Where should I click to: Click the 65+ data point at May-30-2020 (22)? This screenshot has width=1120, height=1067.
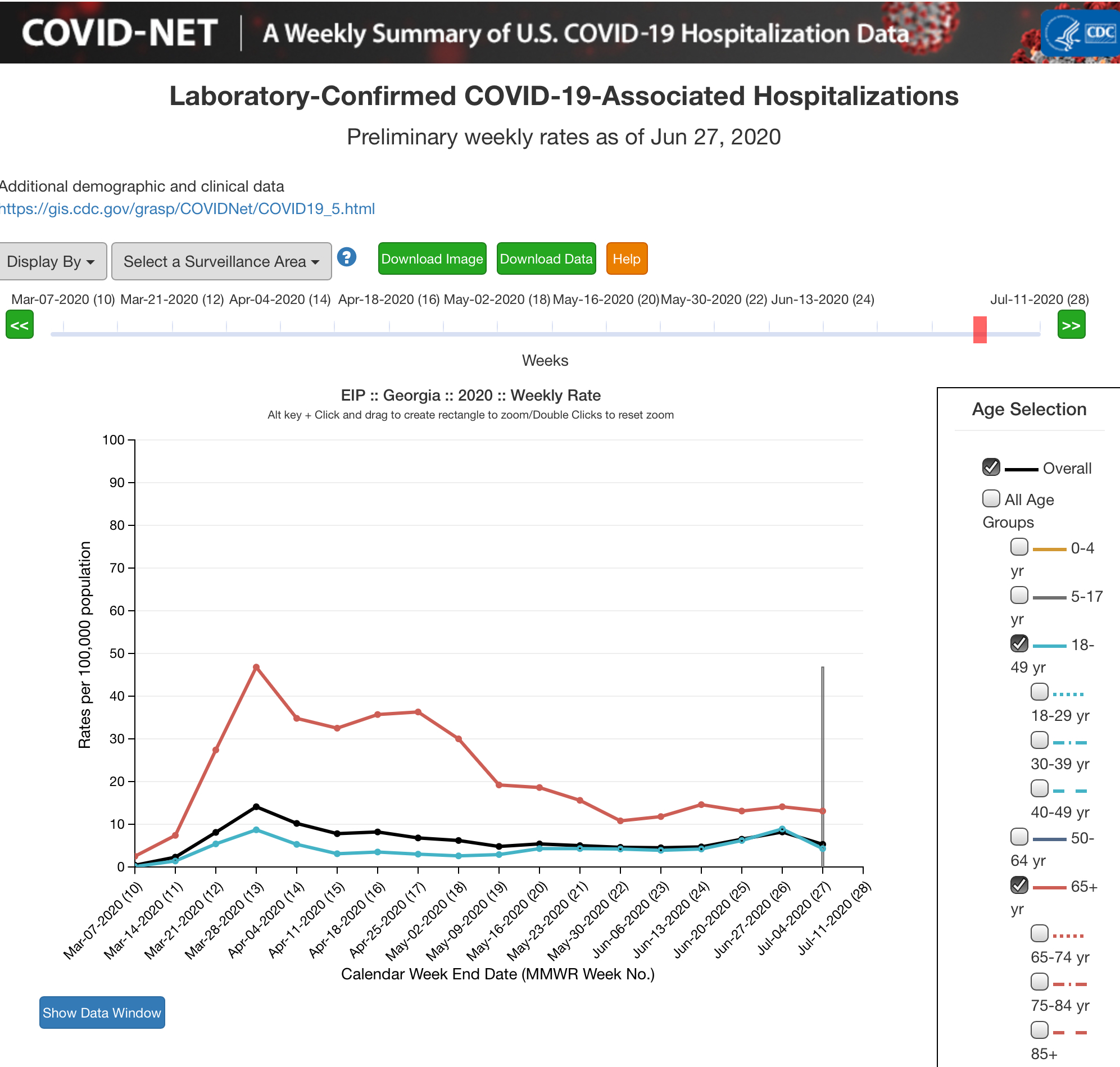[620, 821]
